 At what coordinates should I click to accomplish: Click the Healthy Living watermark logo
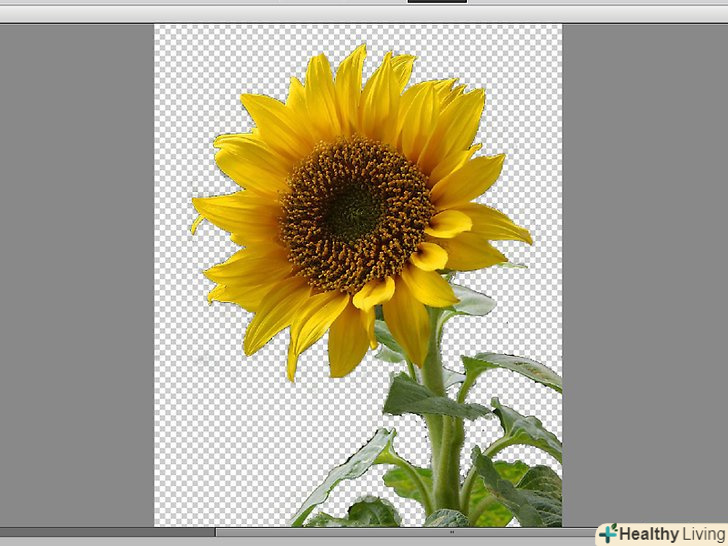point(661,534)
